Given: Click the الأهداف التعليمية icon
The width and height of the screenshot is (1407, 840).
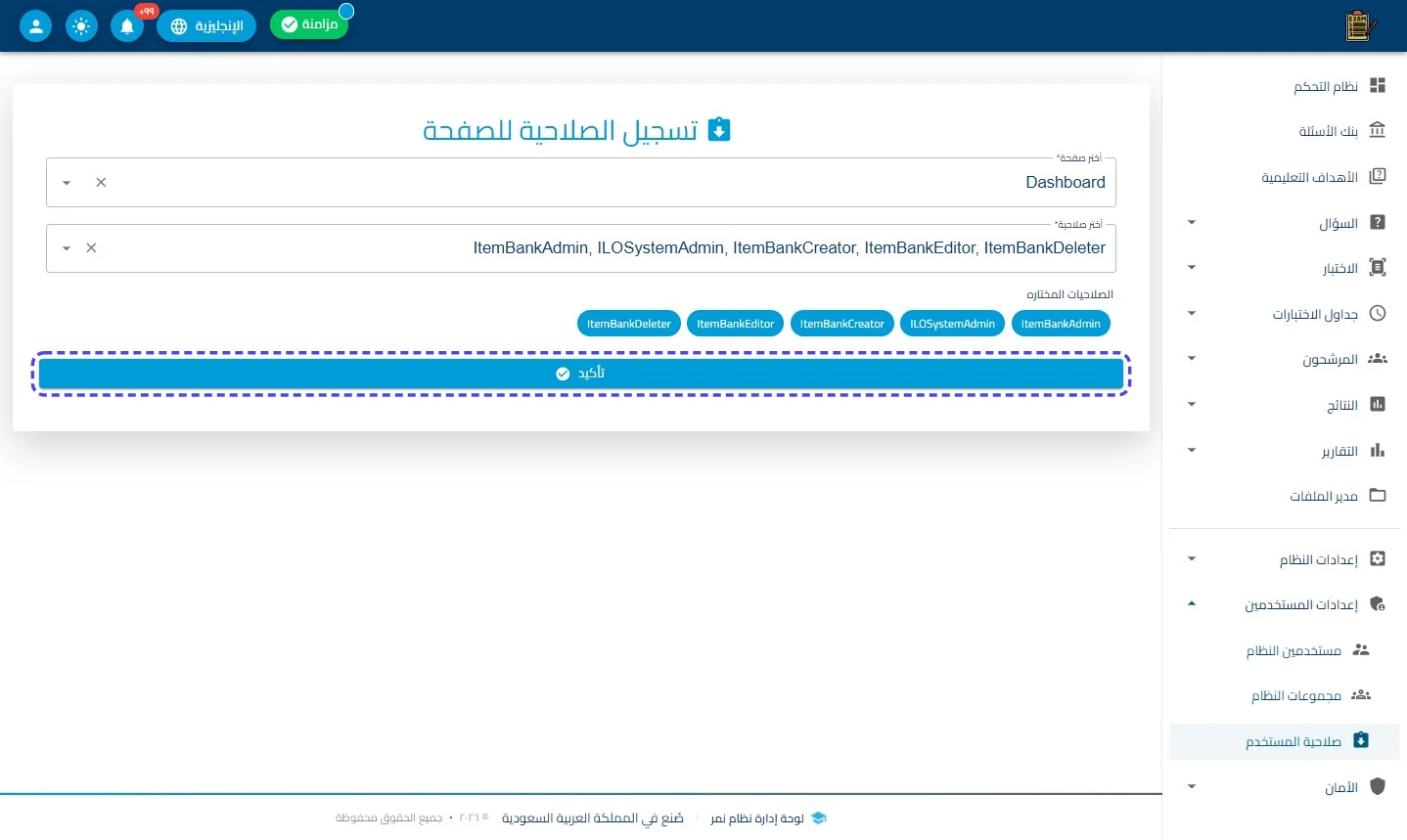Looking at the screenshot, I should (x=1378, y=177).
